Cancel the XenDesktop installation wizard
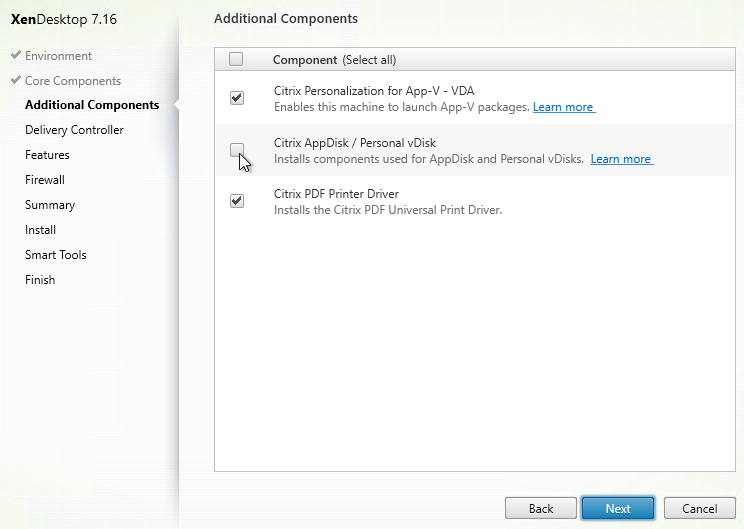This screenshot has width=744, height=529. click(700, 509)
